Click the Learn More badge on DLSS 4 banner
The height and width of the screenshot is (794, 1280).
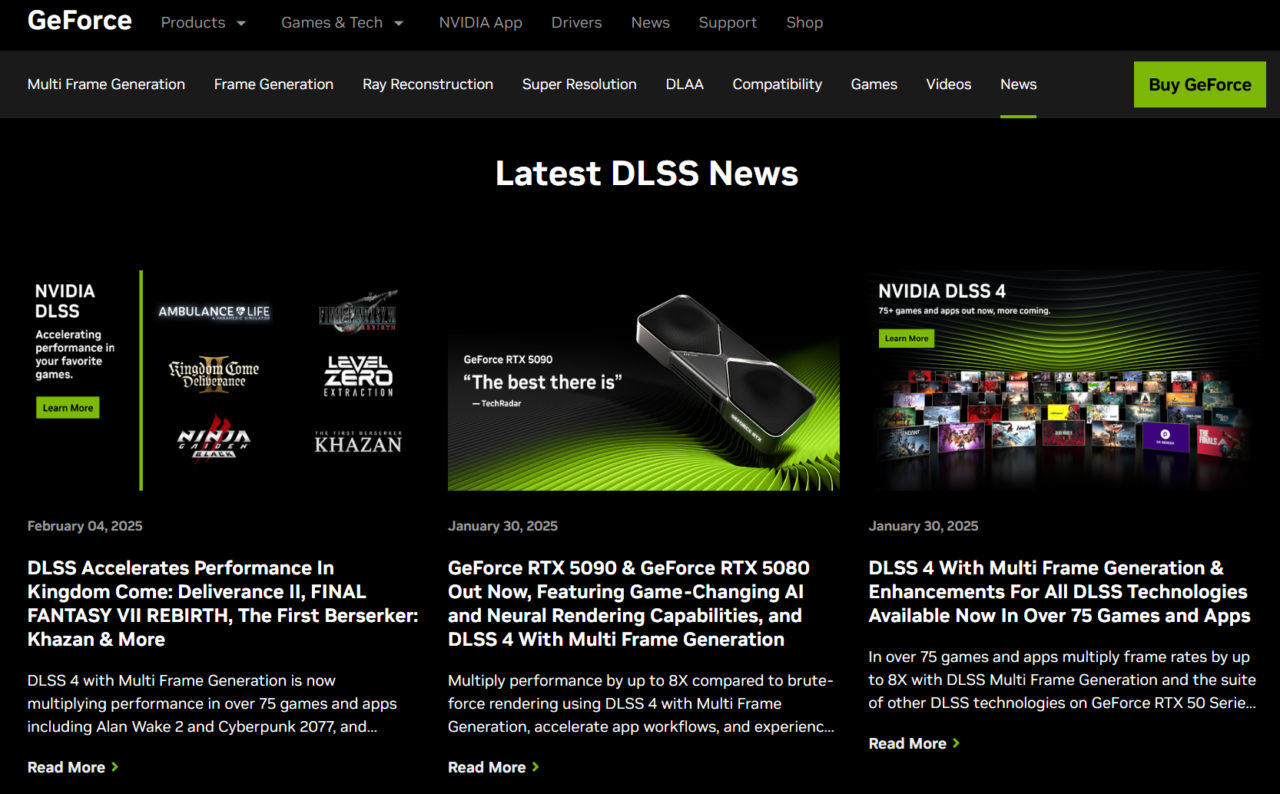click(x=906, y=338)
